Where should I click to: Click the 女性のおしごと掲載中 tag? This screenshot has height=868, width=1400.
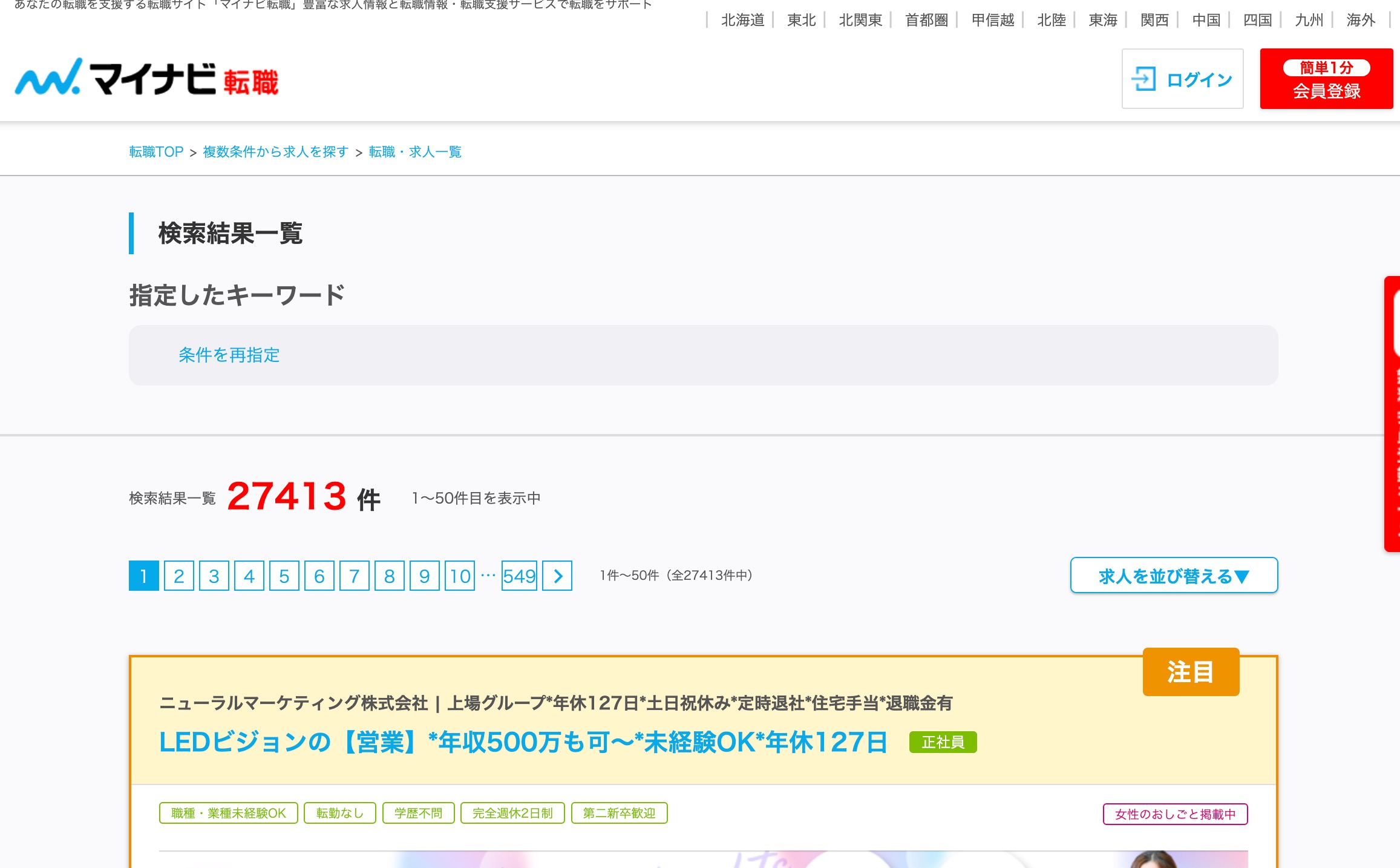[1174, 814]
